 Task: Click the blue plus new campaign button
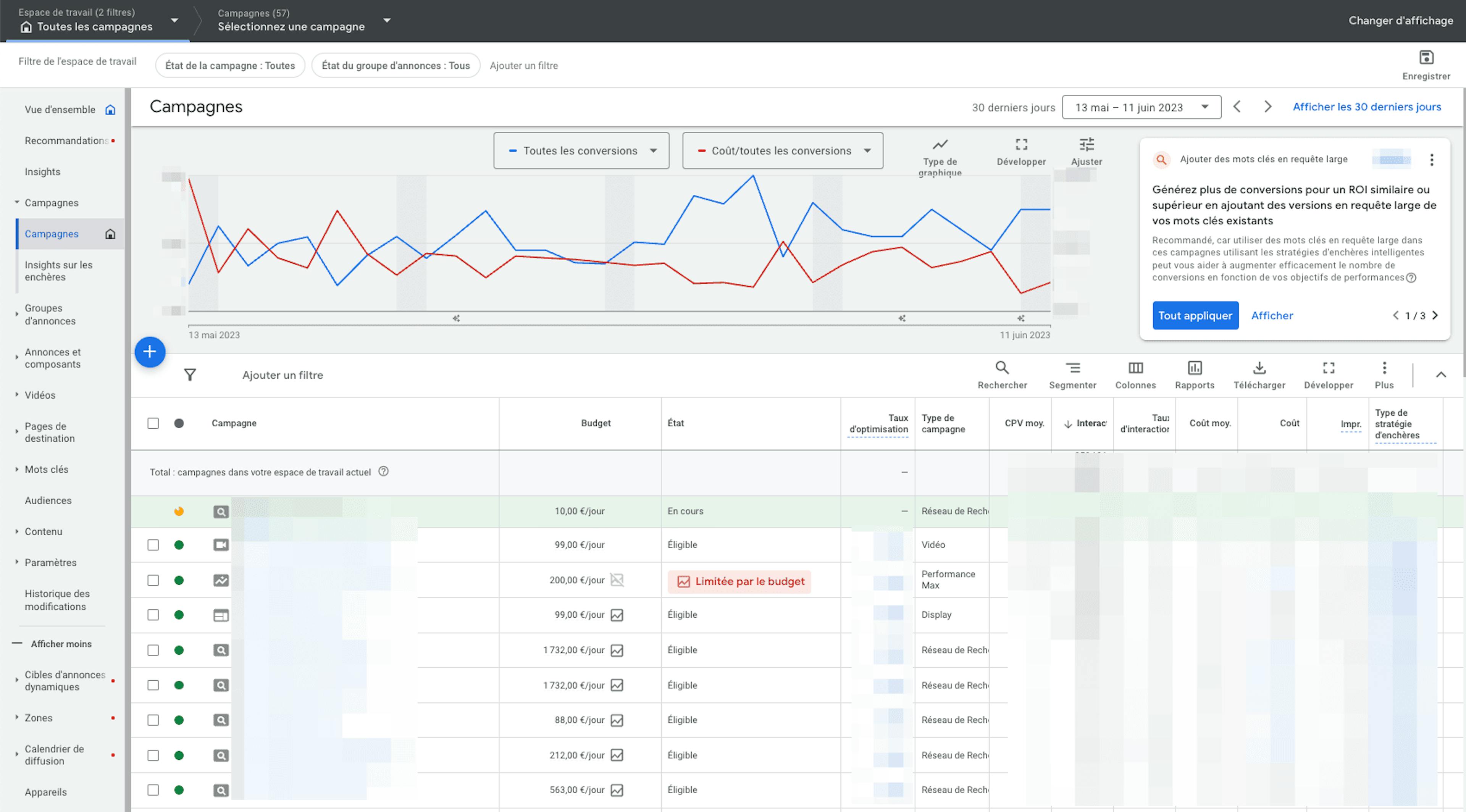150,352
